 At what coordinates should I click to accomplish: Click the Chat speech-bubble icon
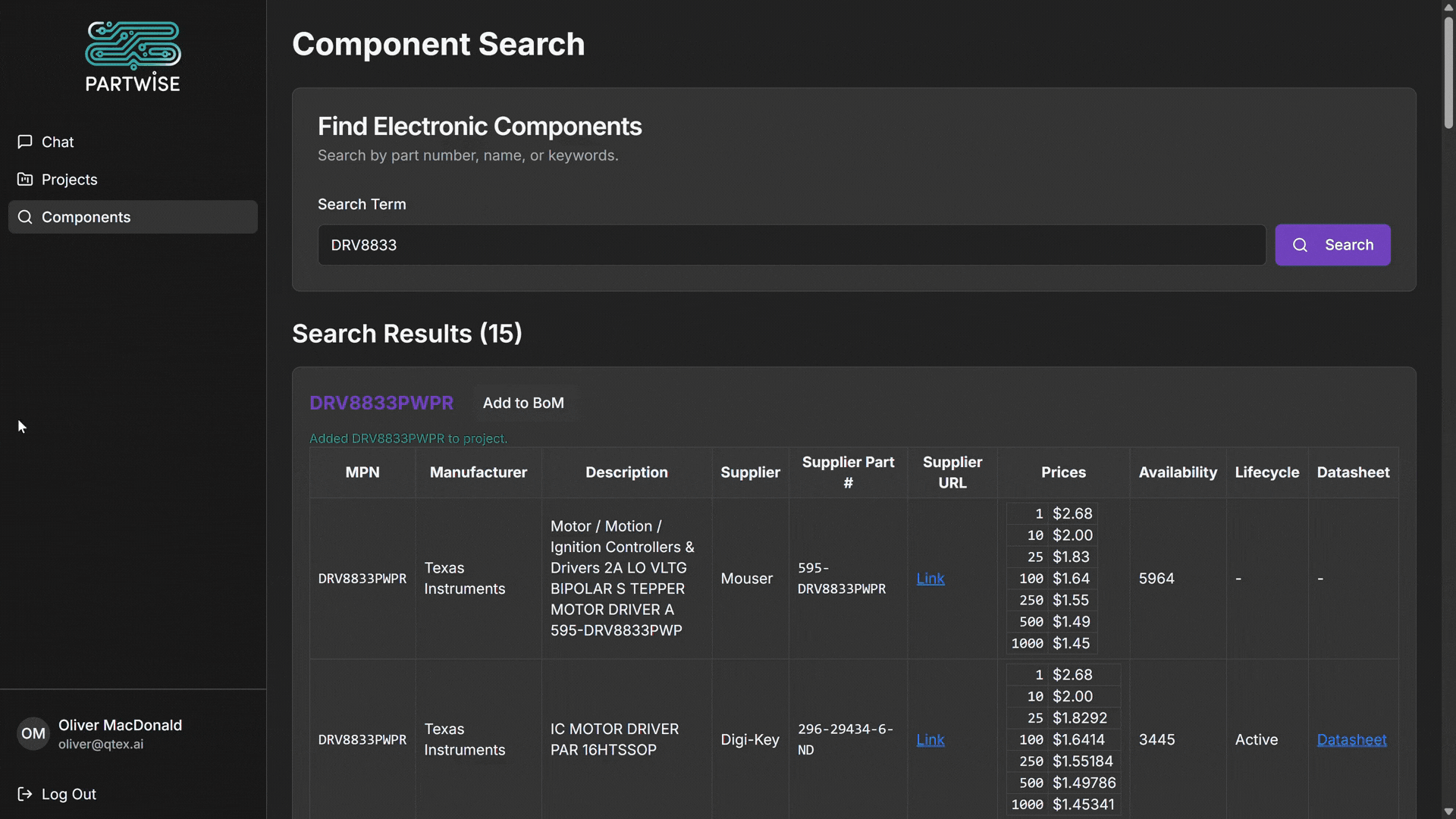(25, 142)
